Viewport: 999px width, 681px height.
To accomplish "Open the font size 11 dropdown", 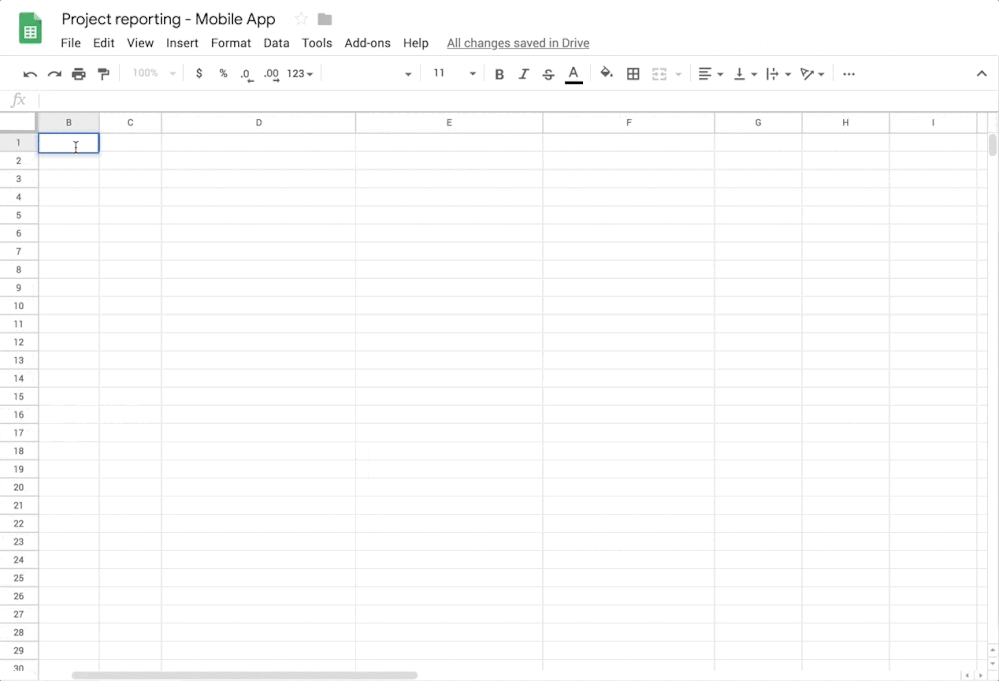I will (454, 73).
